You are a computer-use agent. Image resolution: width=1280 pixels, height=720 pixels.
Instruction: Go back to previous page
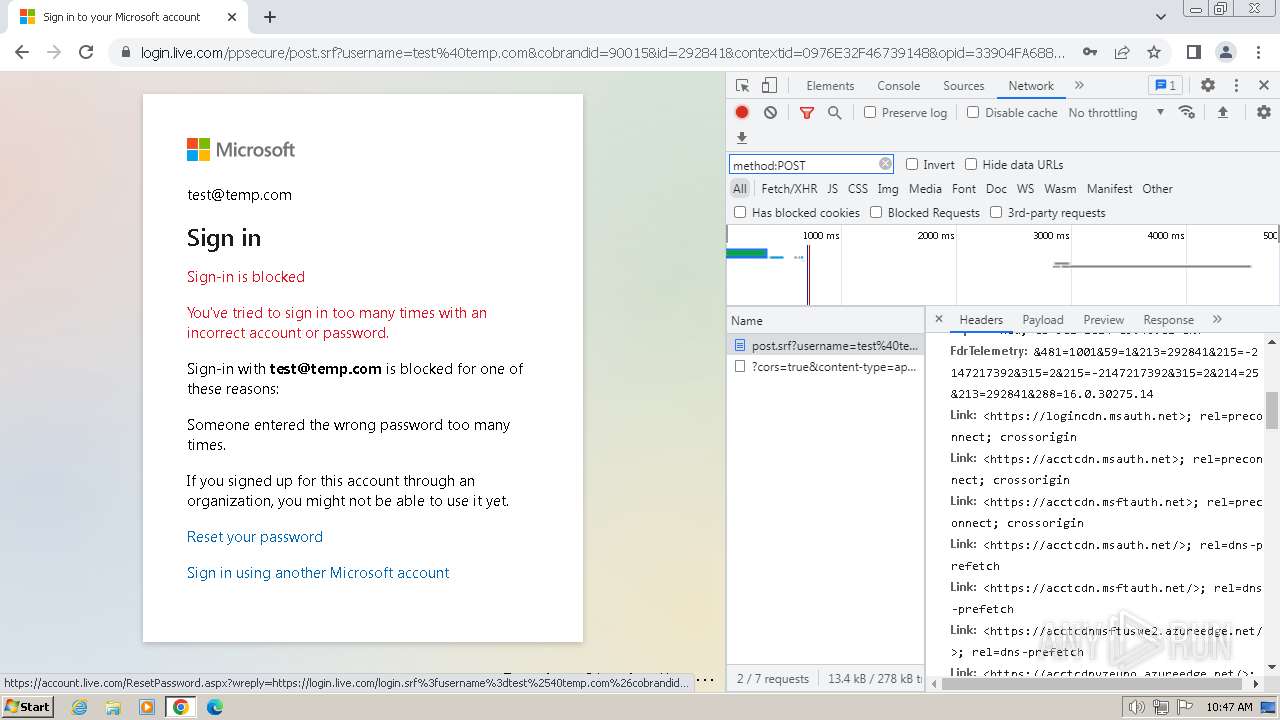point(22,52)
